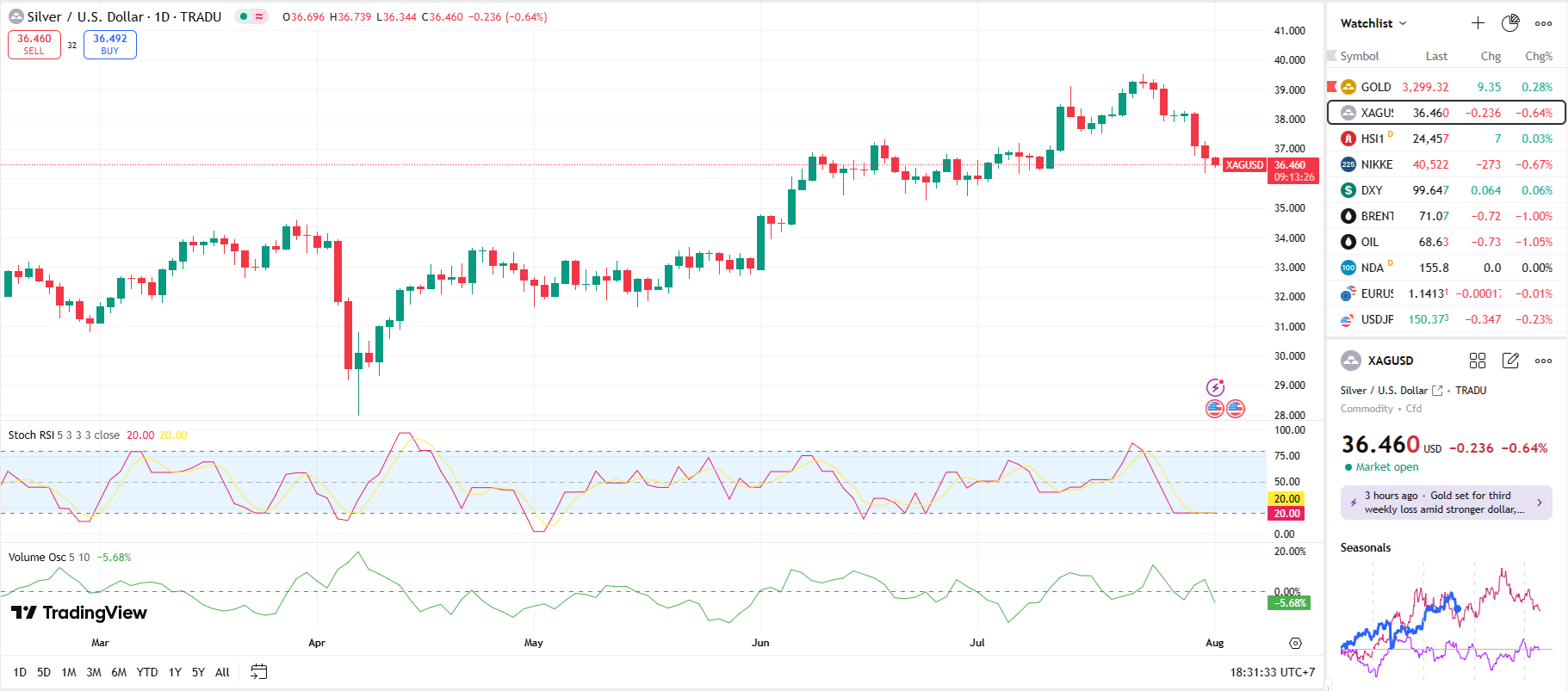This screenshot has width=1568, height=691.
Task: Click the 36.492 BUY button
Action: point(110,44)
